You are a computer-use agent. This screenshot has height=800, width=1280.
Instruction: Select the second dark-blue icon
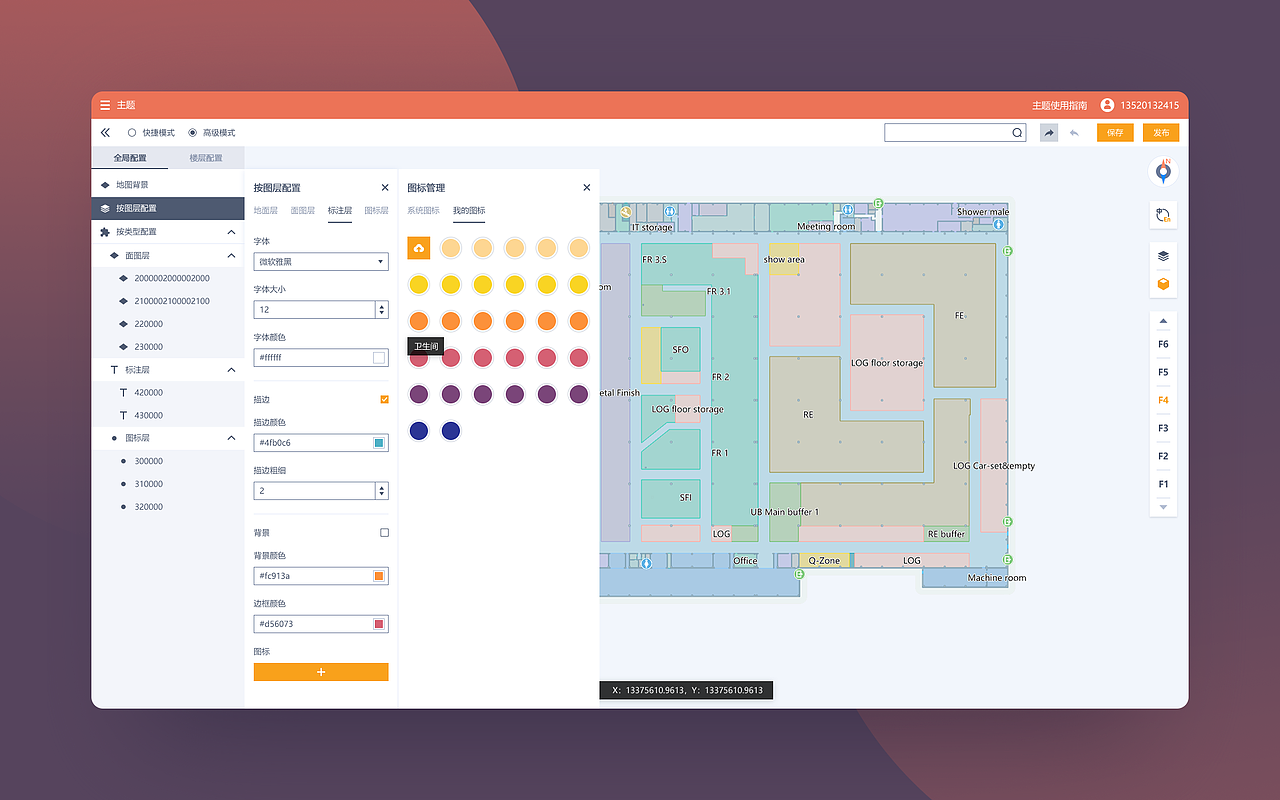tap(451, 431)
